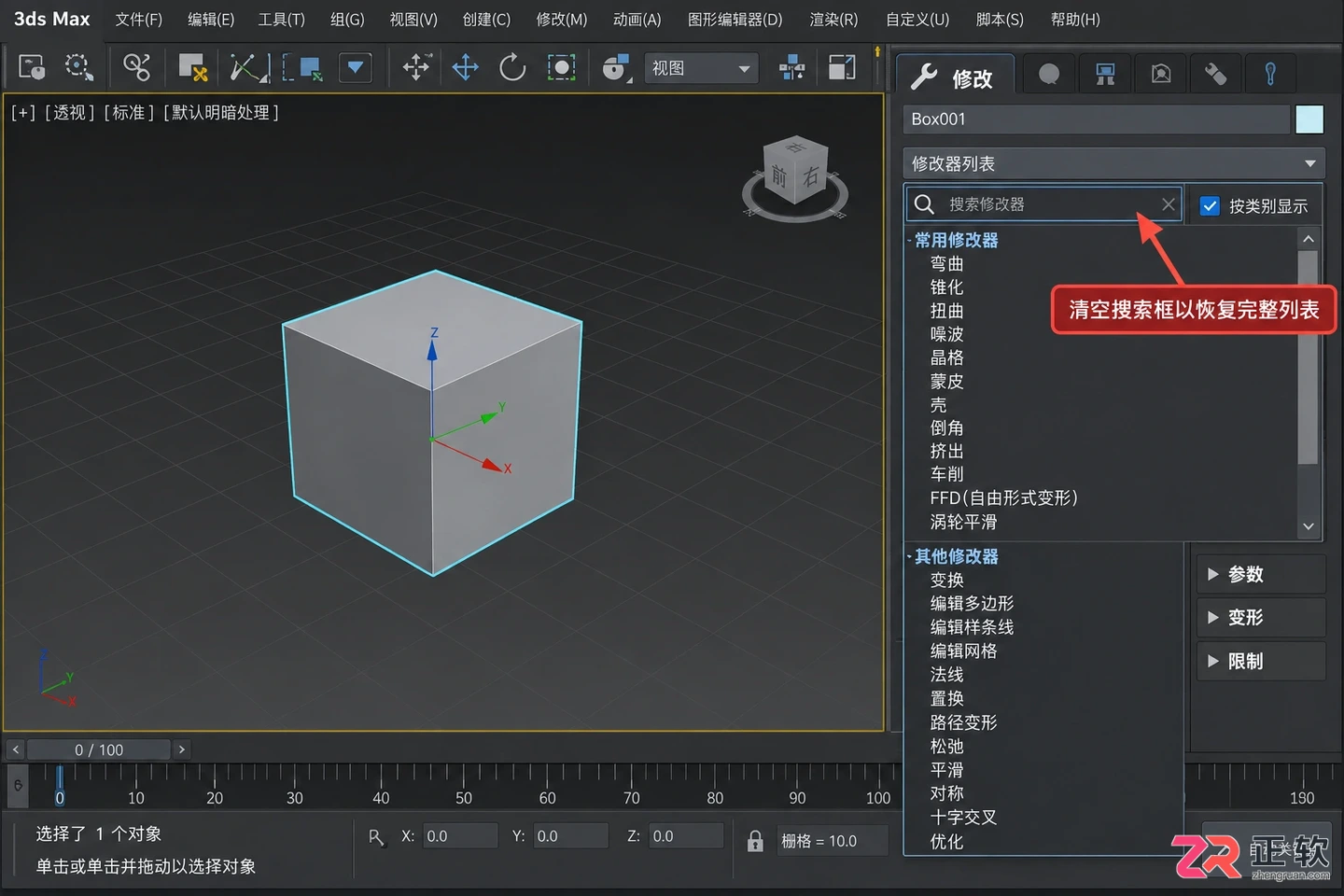The width and height of the screenshot is (1344, 896).
Task: Click the 0 / 100 time slider
Action: pyautogui.click(x=99, y=749)
